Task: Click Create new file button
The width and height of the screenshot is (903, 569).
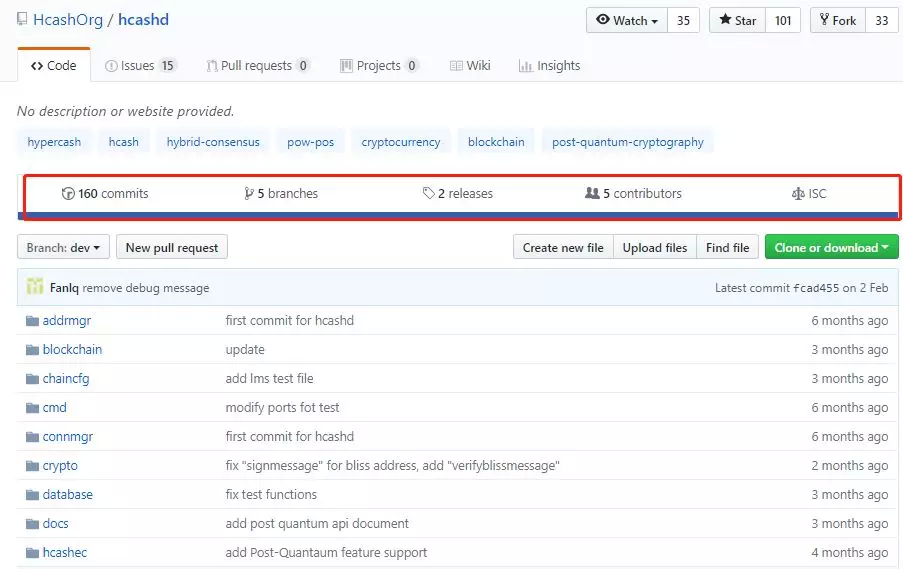Action: coord(563,247)
